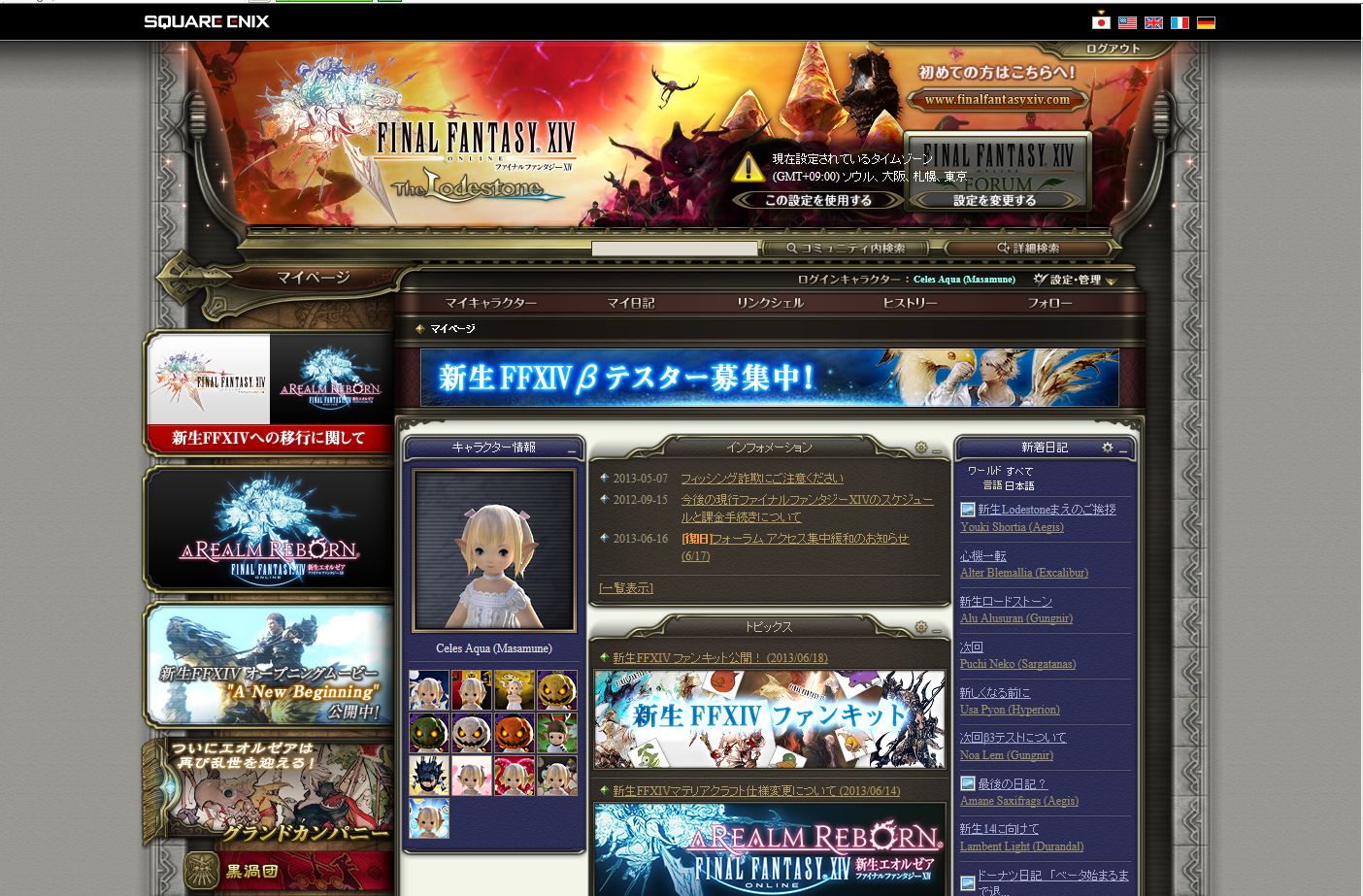The image size is (1363, 896).
Task: Click login character link Celes Aqua (Masamune)
Action: (964, 280)
